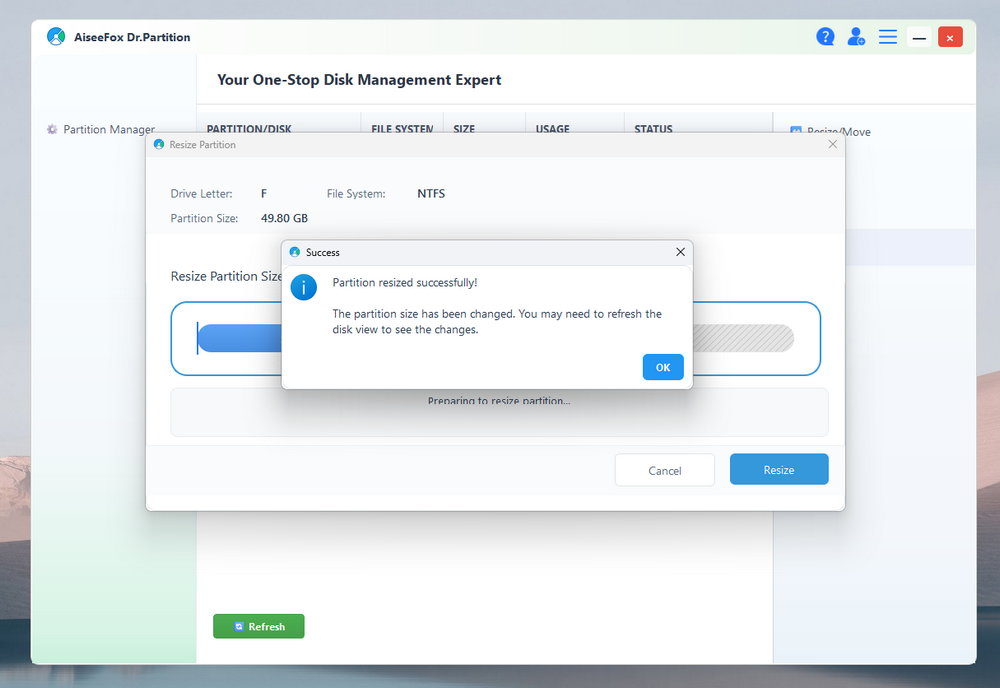
Task: Select Partition Manager in the sidebar
Action: pos(108,129)
